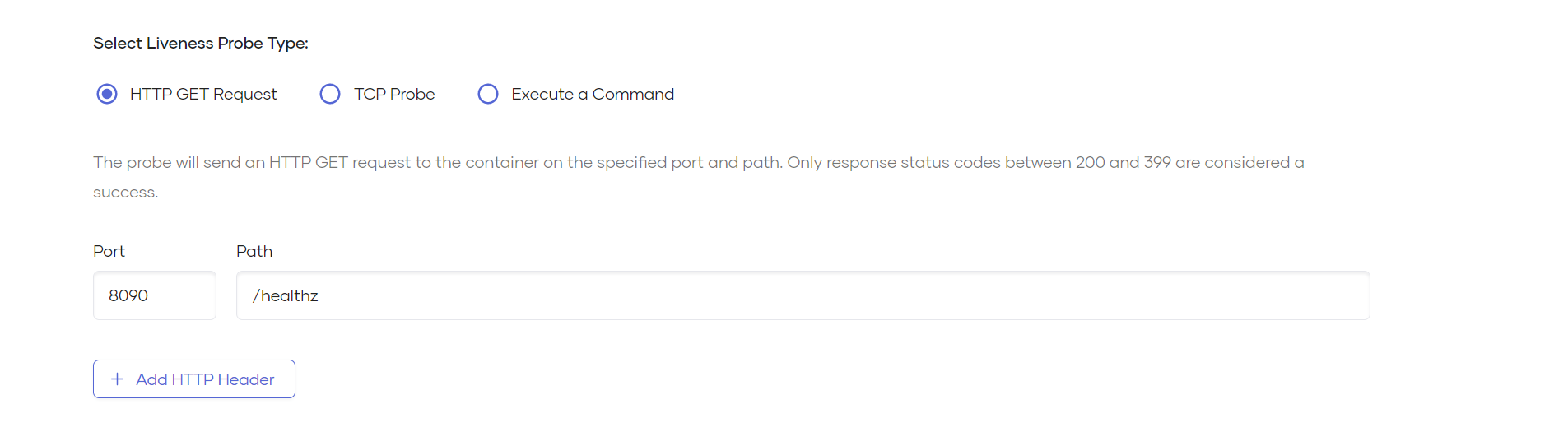Click the "HTTP GET Request" label text

(x=203, y=94)
